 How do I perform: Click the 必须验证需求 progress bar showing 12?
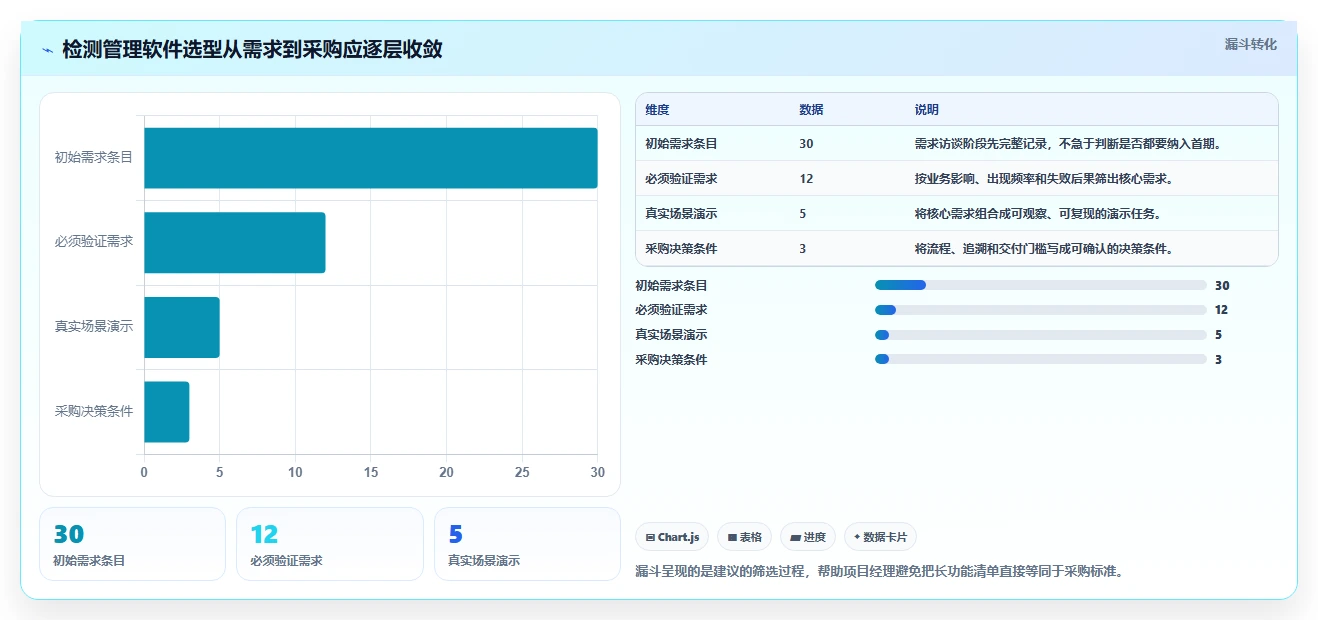point(1041,310)
